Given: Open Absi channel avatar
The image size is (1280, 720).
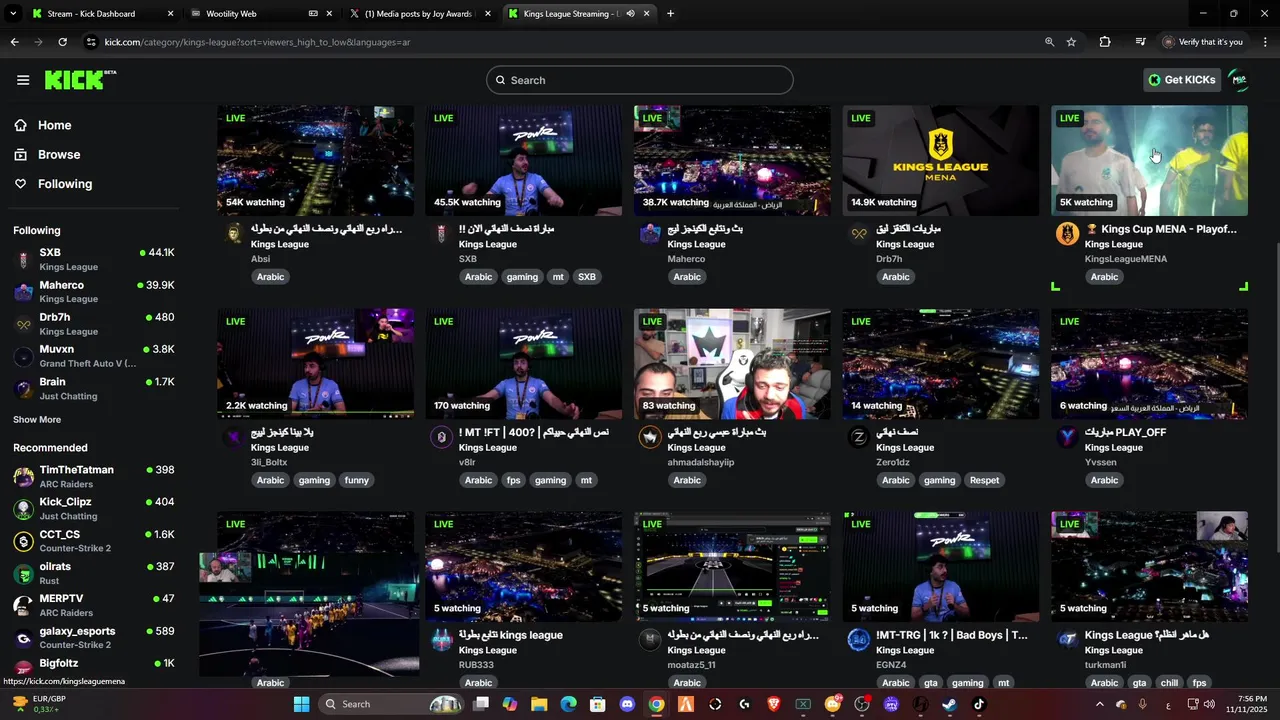Looking at the screenshot, I should pyautogui.click(x=234, y=234).
